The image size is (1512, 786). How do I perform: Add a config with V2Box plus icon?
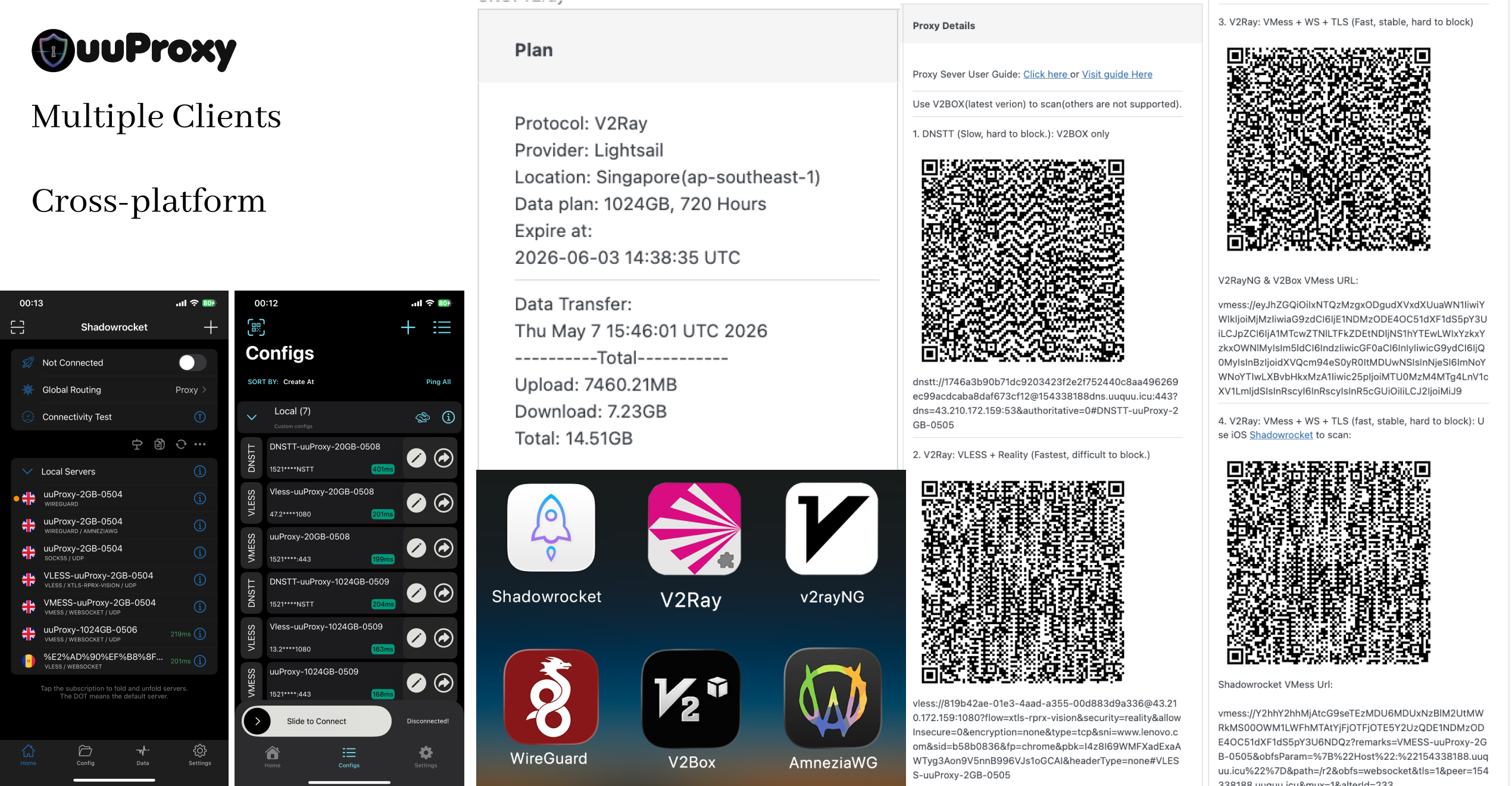tap(408, 327)
